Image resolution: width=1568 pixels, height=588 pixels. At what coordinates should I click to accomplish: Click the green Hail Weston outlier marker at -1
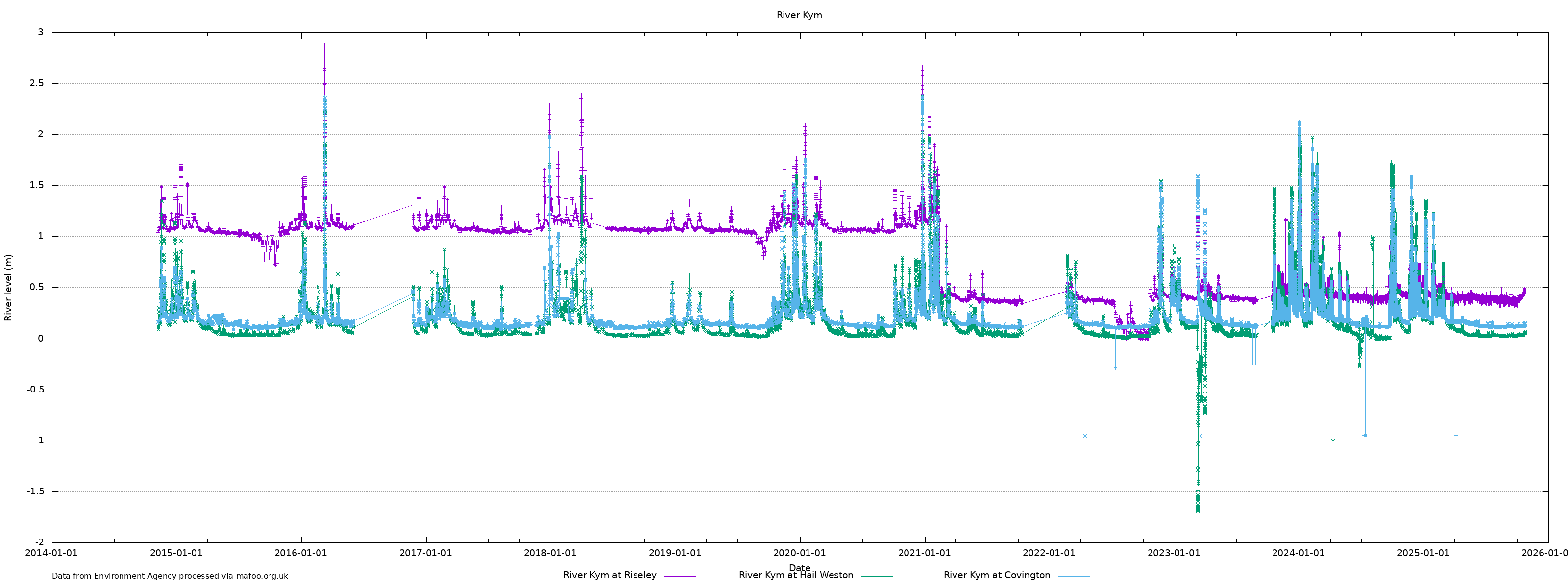(x=1333, y=441)
